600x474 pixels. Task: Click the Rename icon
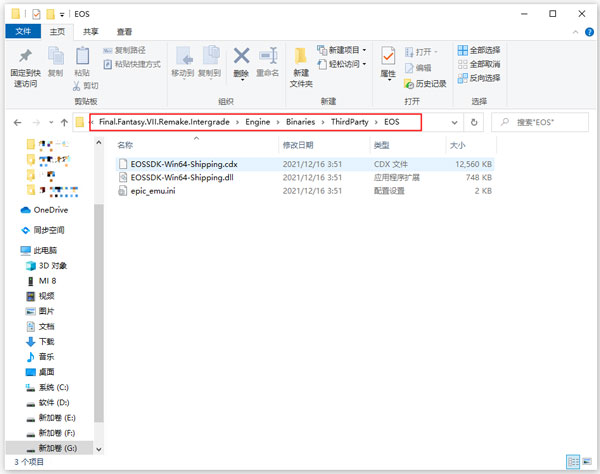click(268, 56)
